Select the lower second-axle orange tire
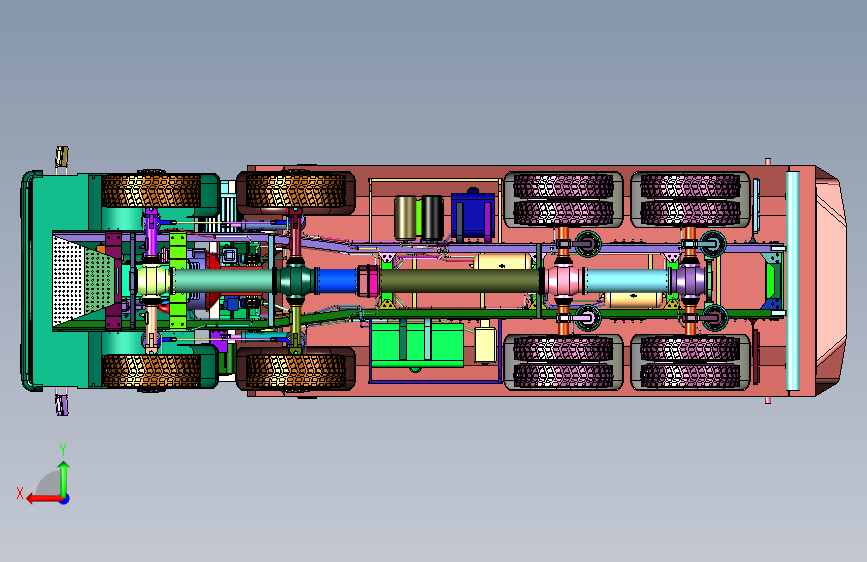 coord(296,371)
